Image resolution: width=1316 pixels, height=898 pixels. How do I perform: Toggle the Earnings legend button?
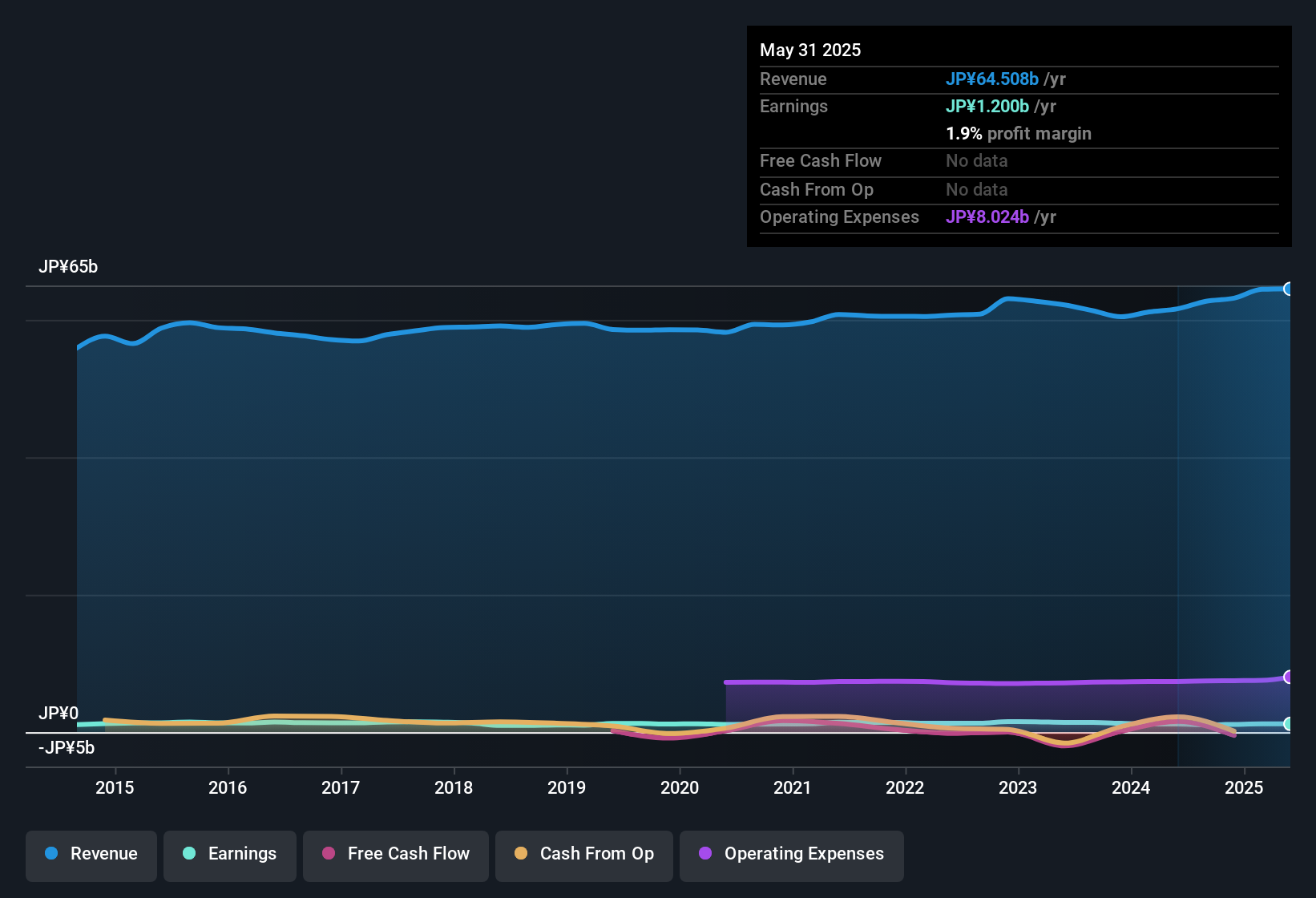pos(230,856)
